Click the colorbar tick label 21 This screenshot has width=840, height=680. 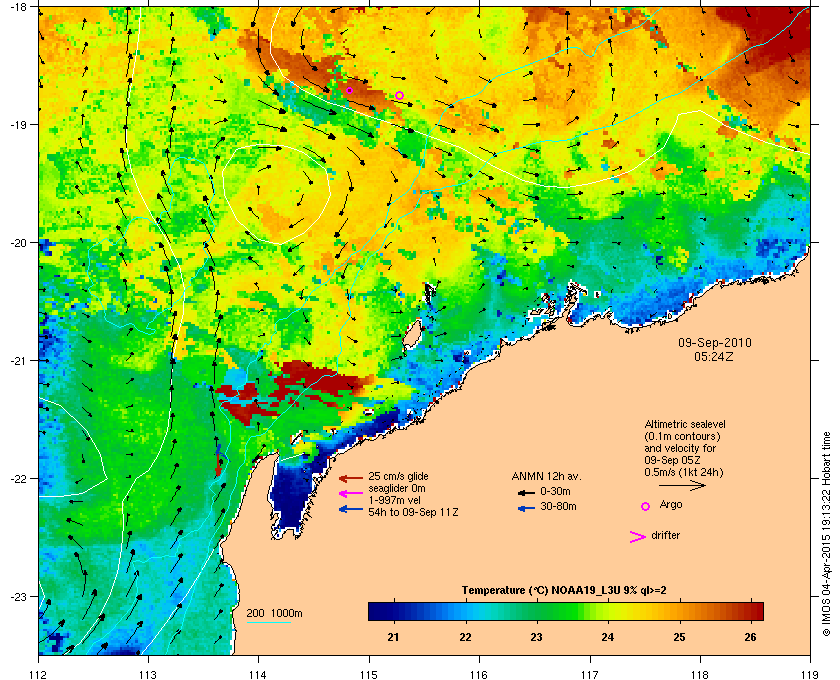tap(393, 637)
